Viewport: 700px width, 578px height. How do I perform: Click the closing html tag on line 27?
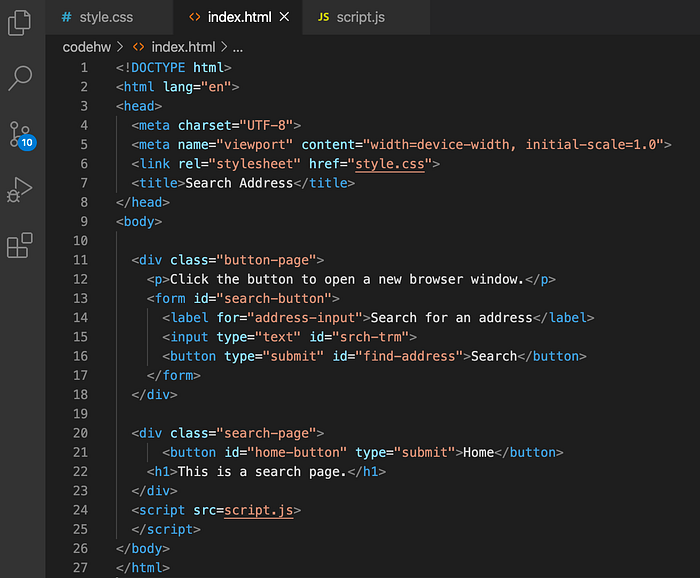[143, 568]
